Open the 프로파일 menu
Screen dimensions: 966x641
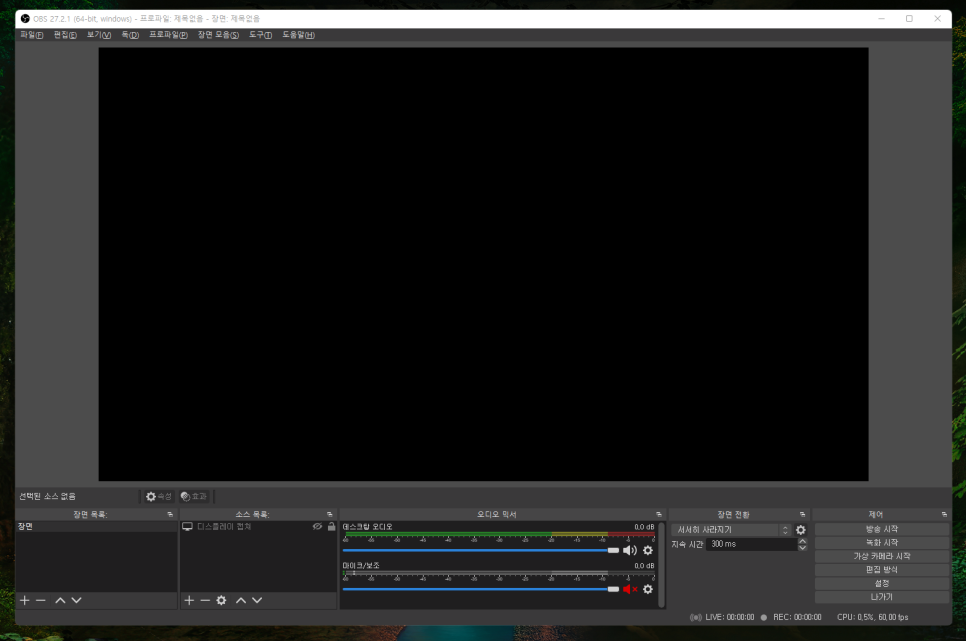[x=168, y=35]
